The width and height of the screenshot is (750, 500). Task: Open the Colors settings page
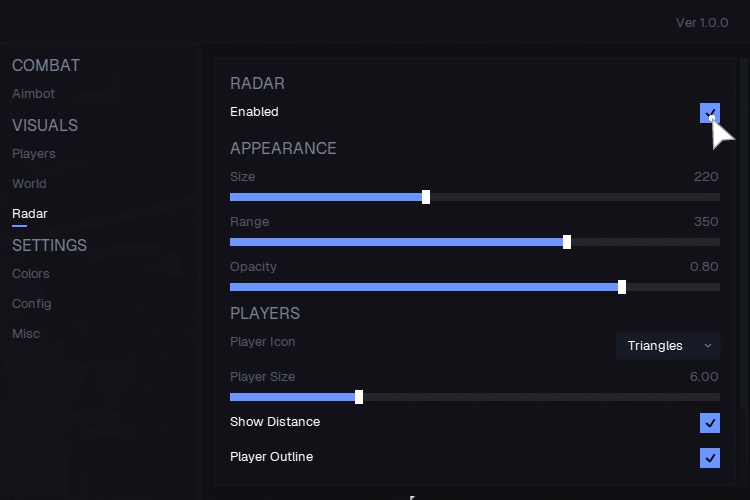30,274
